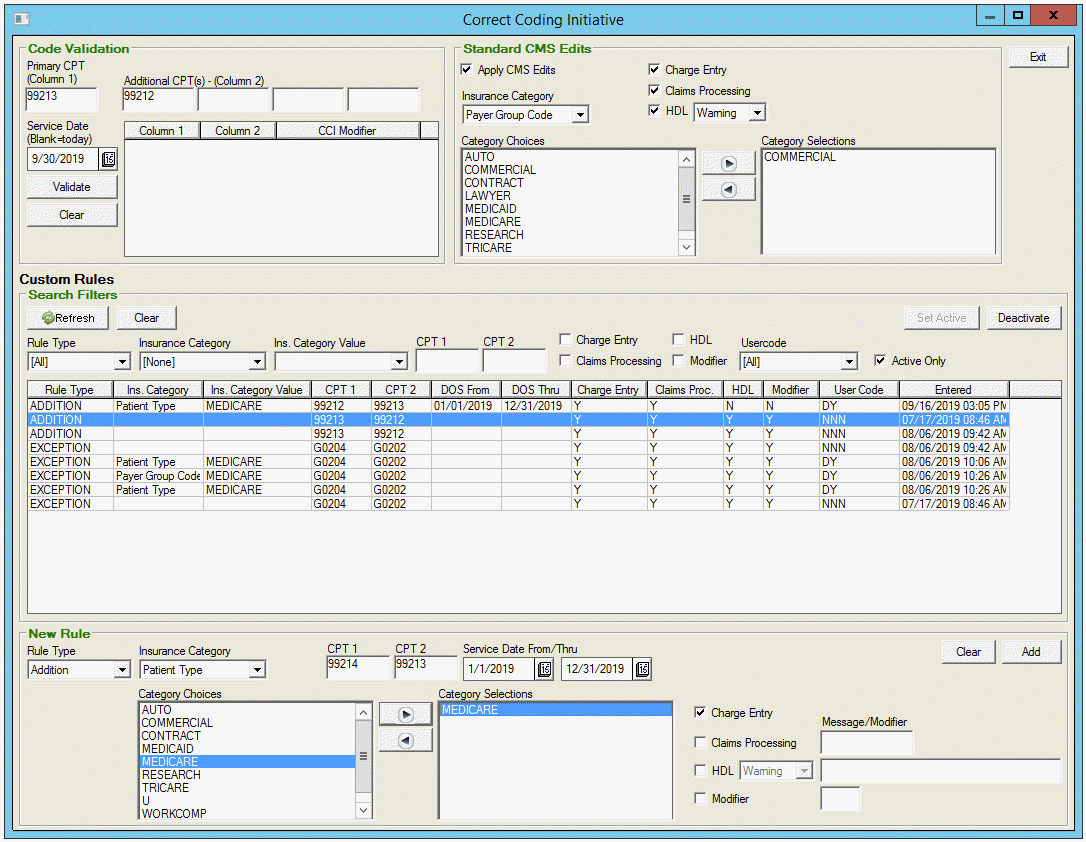Enable Claims Processing in New Rule
Image resolution: width=1086 pixels, height=842 pixels.
point(701,743)
